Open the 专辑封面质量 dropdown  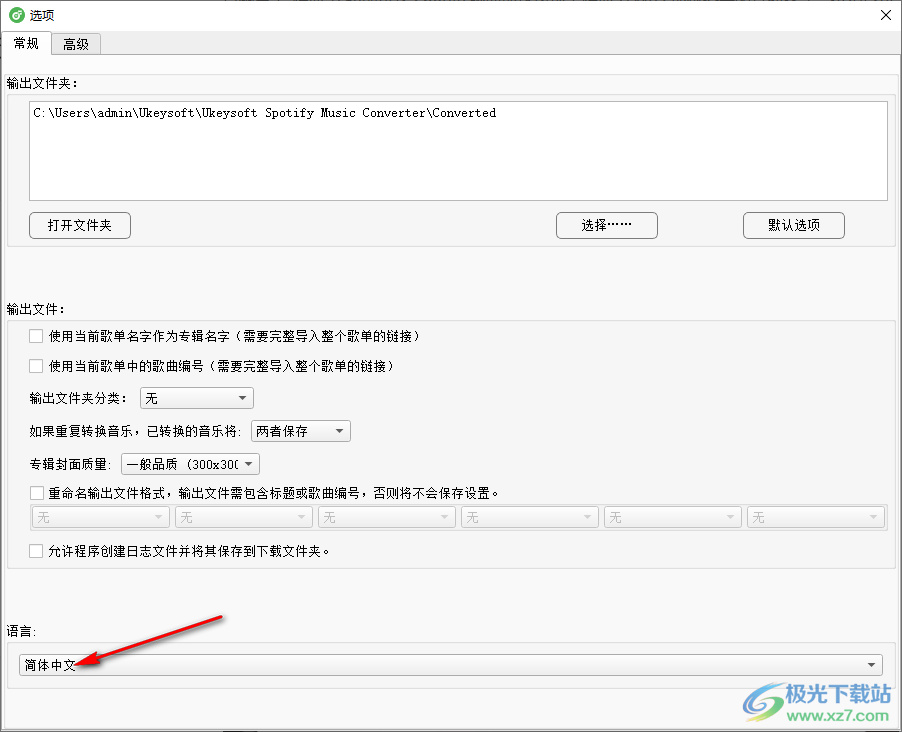tap(190, 464)
